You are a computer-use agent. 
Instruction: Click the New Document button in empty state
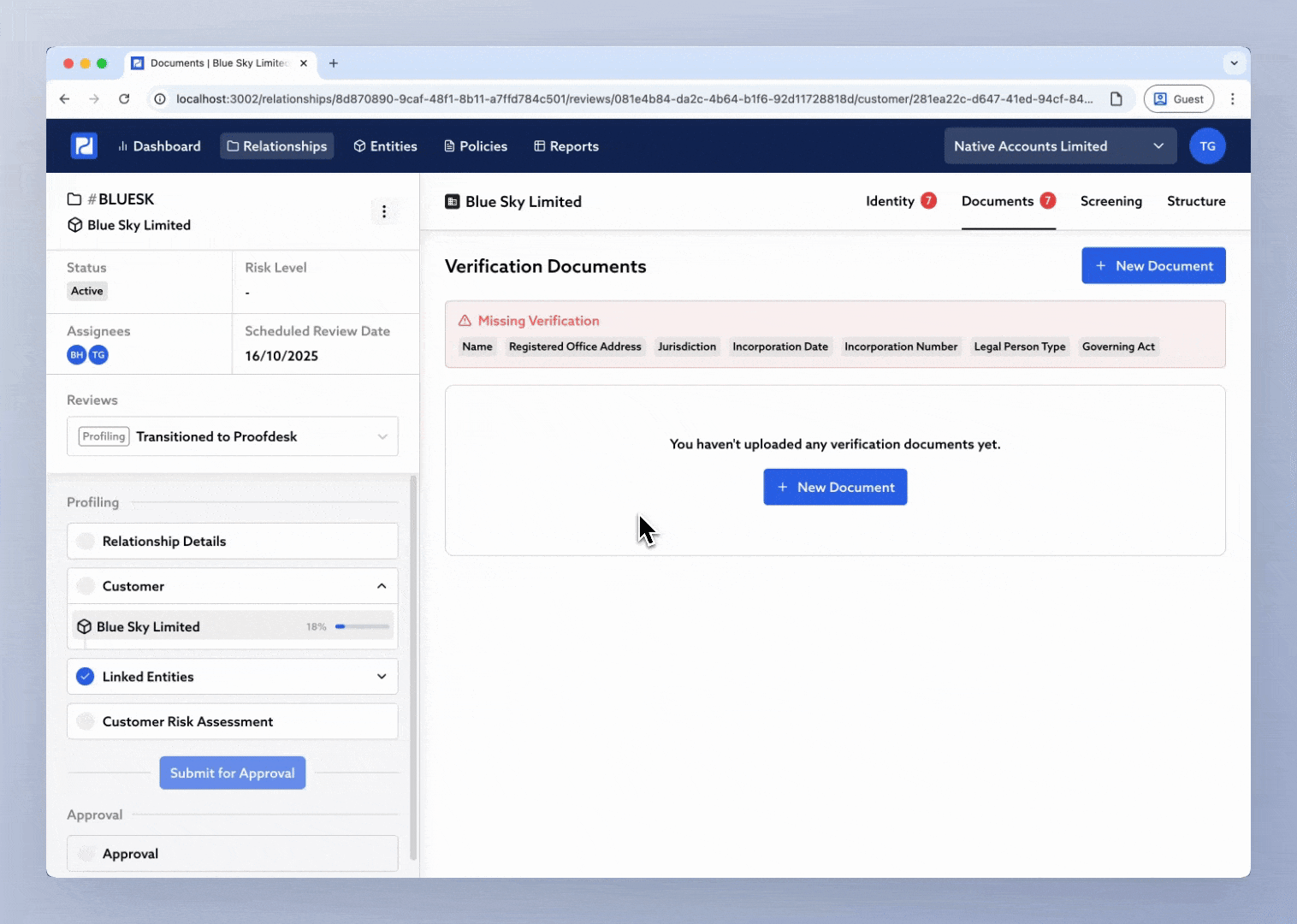pos(835,487)
